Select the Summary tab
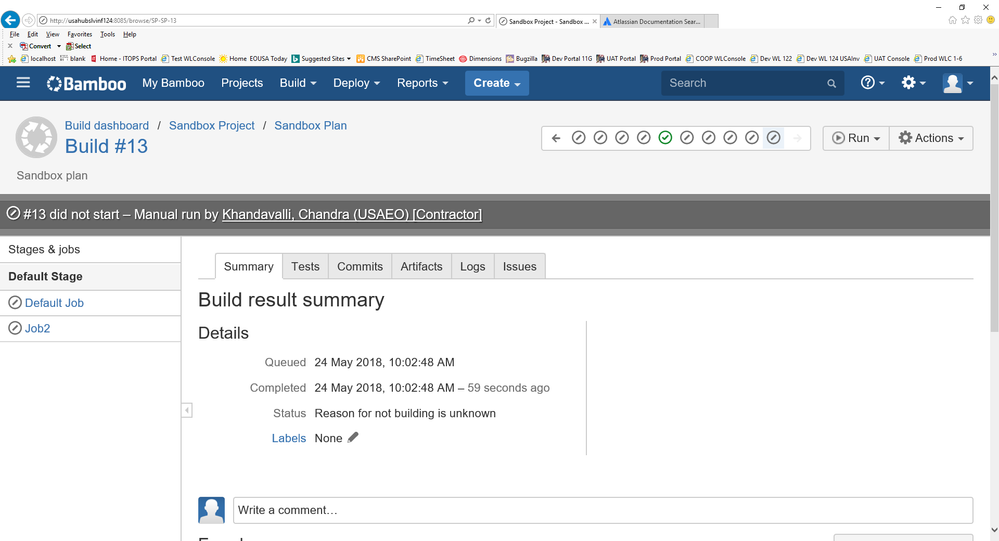Image resolution: width=999 pixels, height=541 pixels. (x=248, y=266)
